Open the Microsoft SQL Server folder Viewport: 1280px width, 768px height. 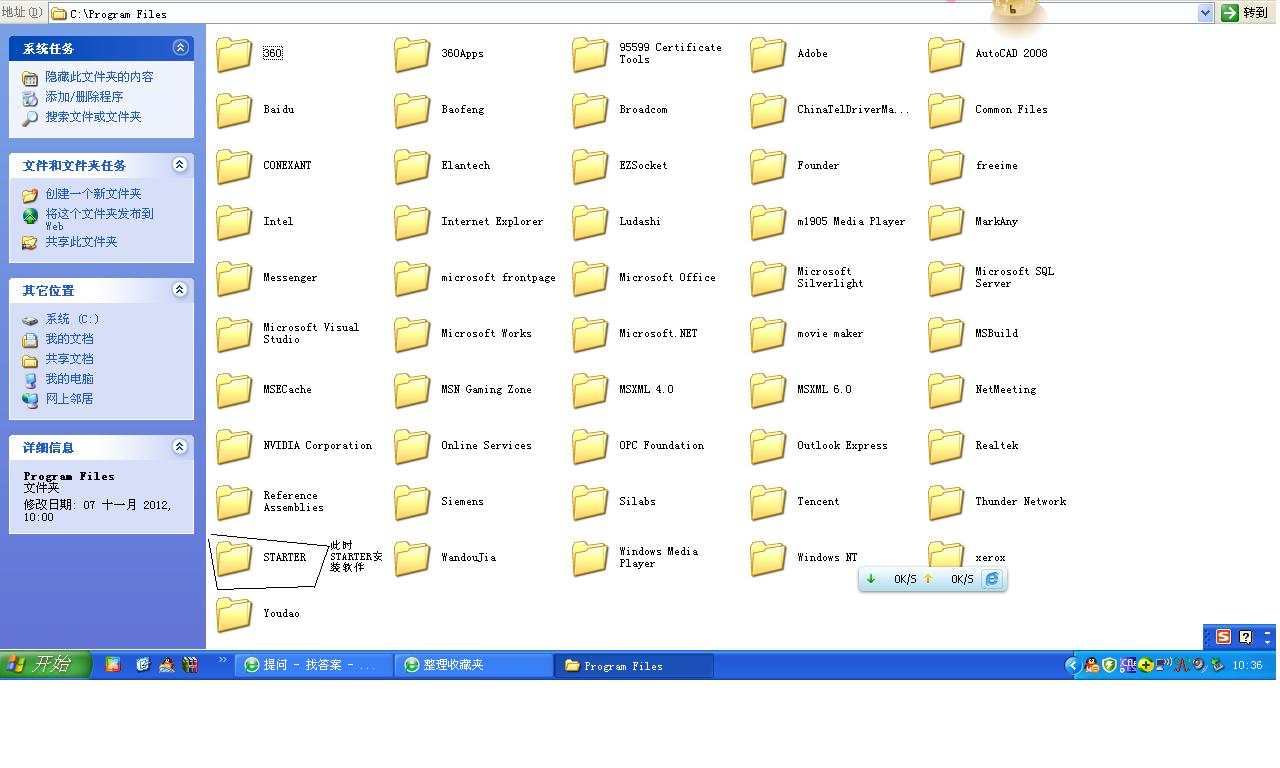pos(991,278)
